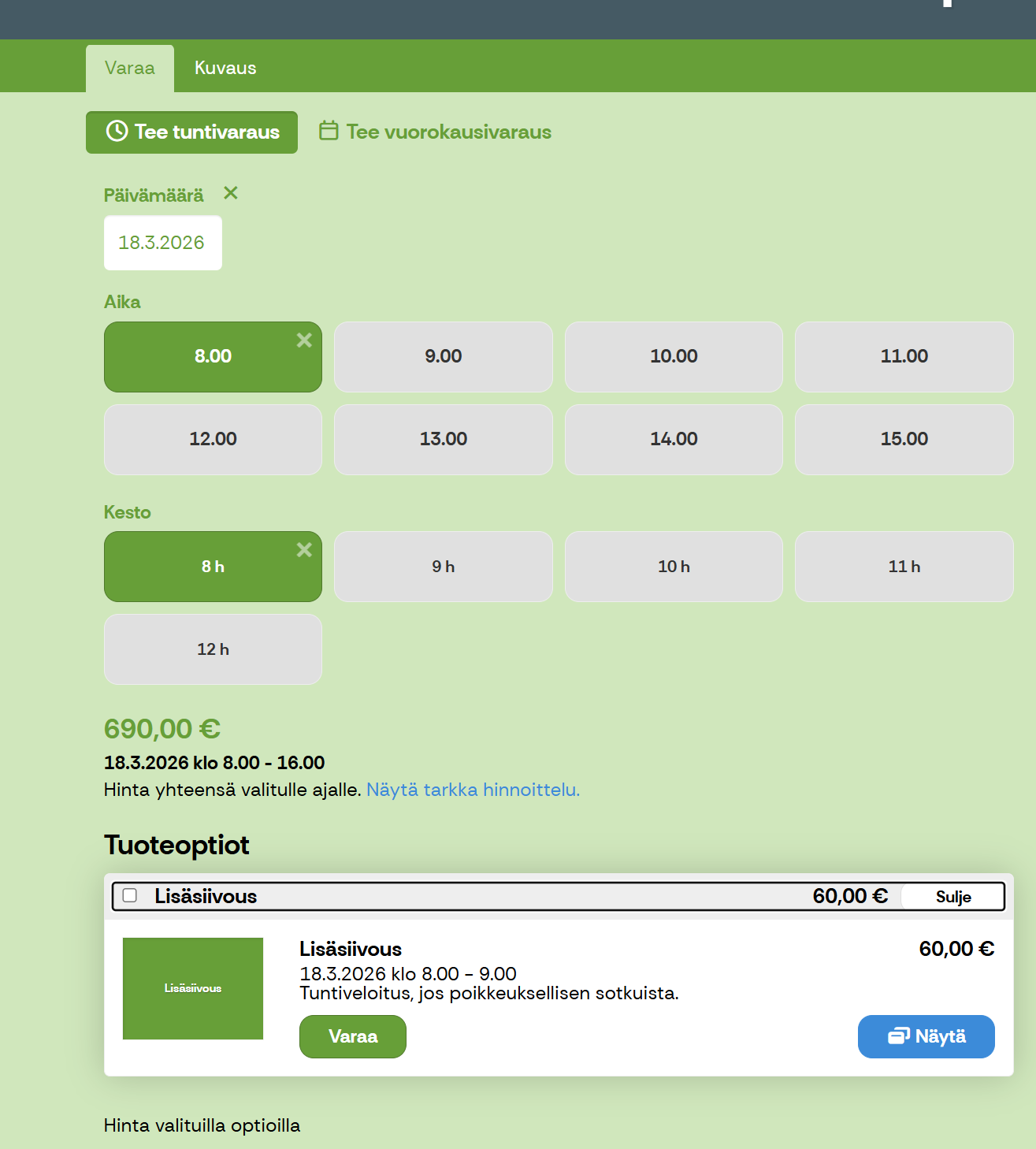Clear the Päivämäärä date with X
Image resolution: width=1036 pixels, height=1149 pixels.
(231, 193)
